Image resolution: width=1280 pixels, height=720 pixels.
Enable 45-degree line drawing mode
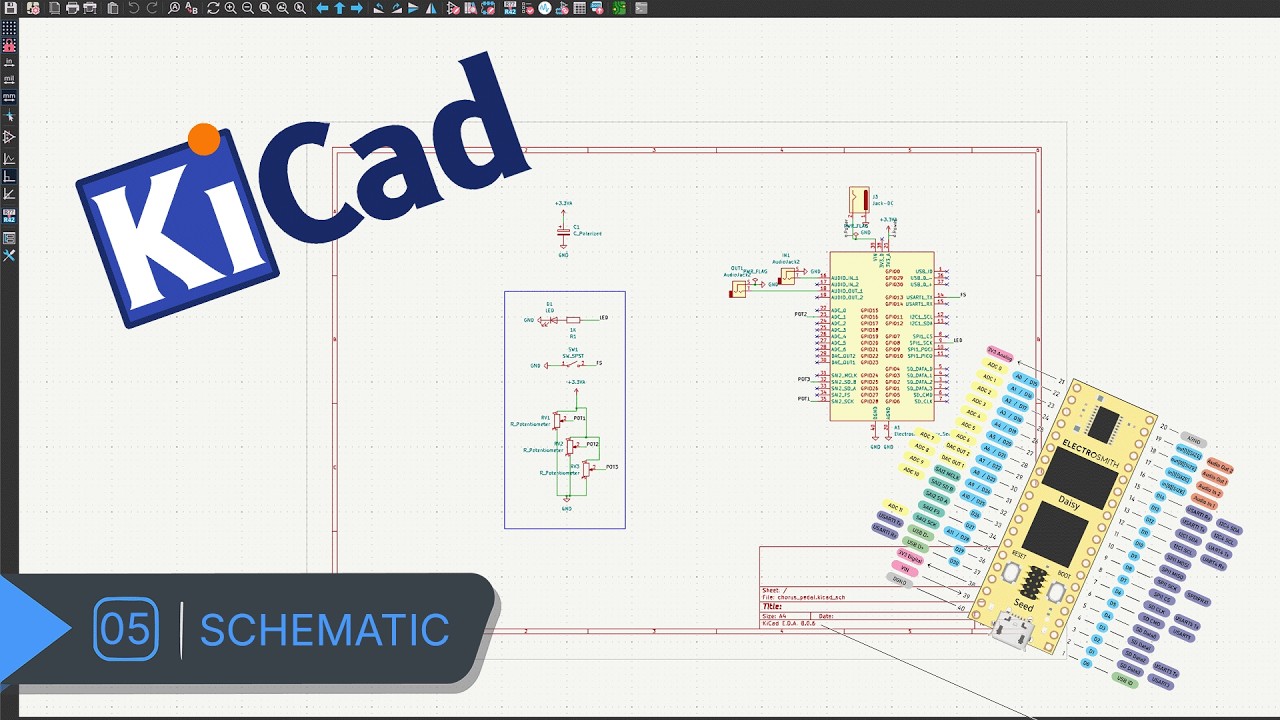9,194
